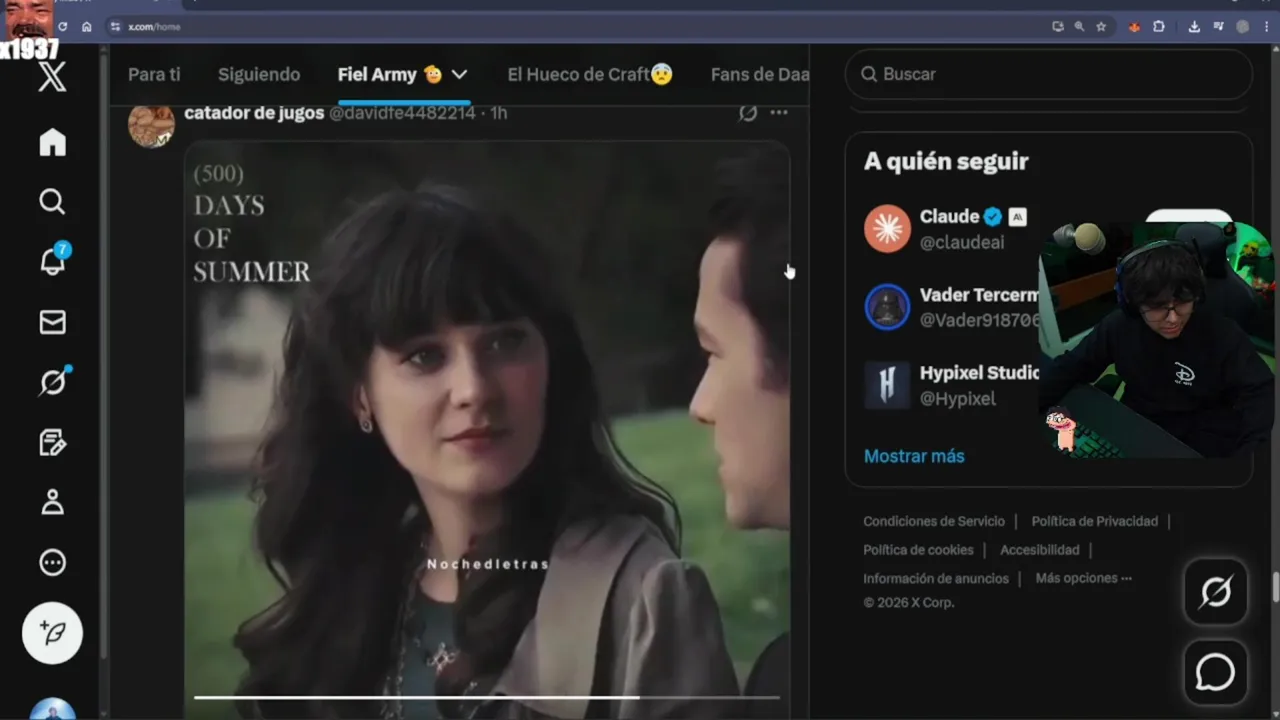Open catador de jugos display name
Image resolution: width=1280 pixels, height=720 pixels.
click(x=254, y=113)
